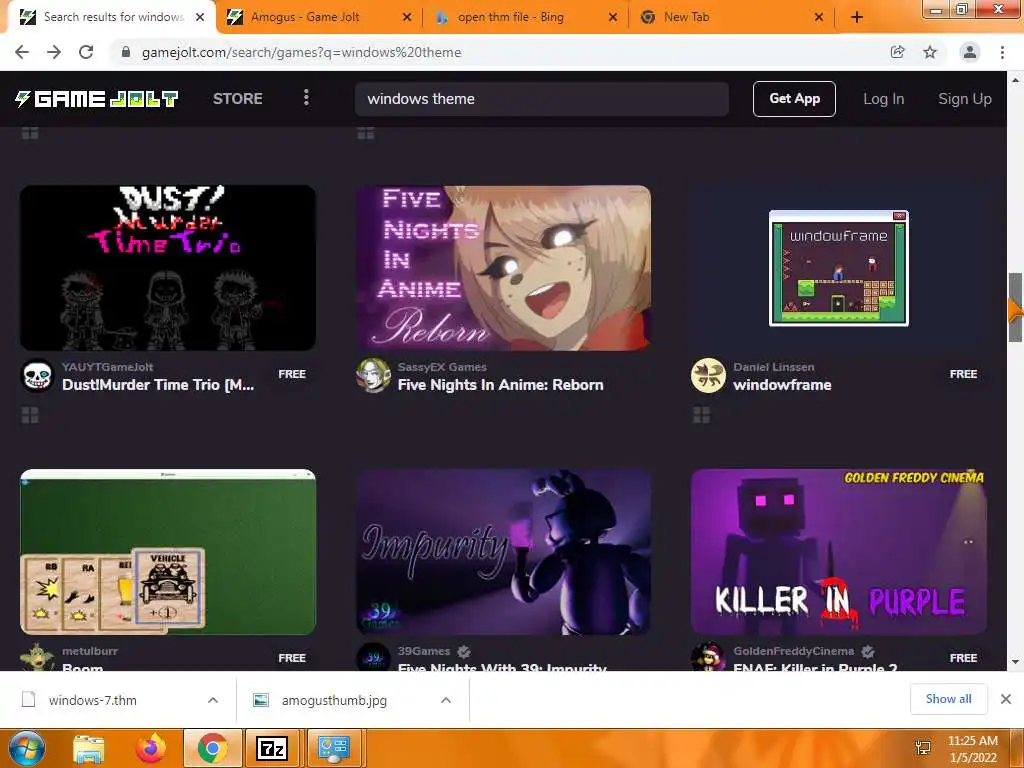Open the Five Nights In Anime: Reborn title
The width and height of the screenshot is (1024, 768).
coord(500,385)
